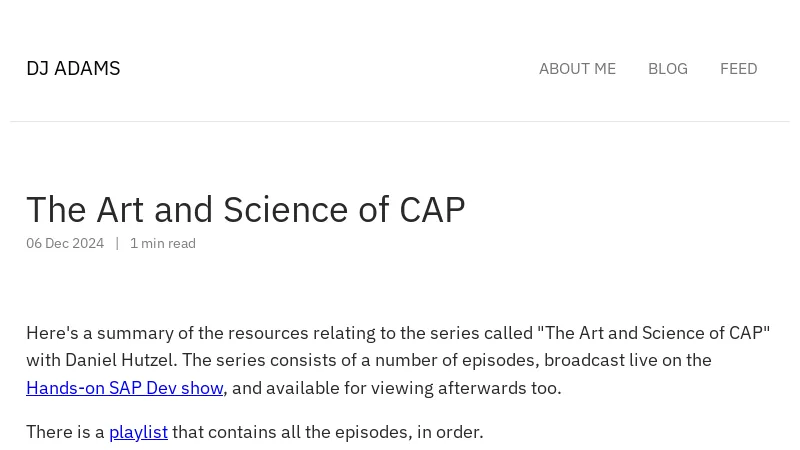Open the ABOUT ME page

point(577,68)
